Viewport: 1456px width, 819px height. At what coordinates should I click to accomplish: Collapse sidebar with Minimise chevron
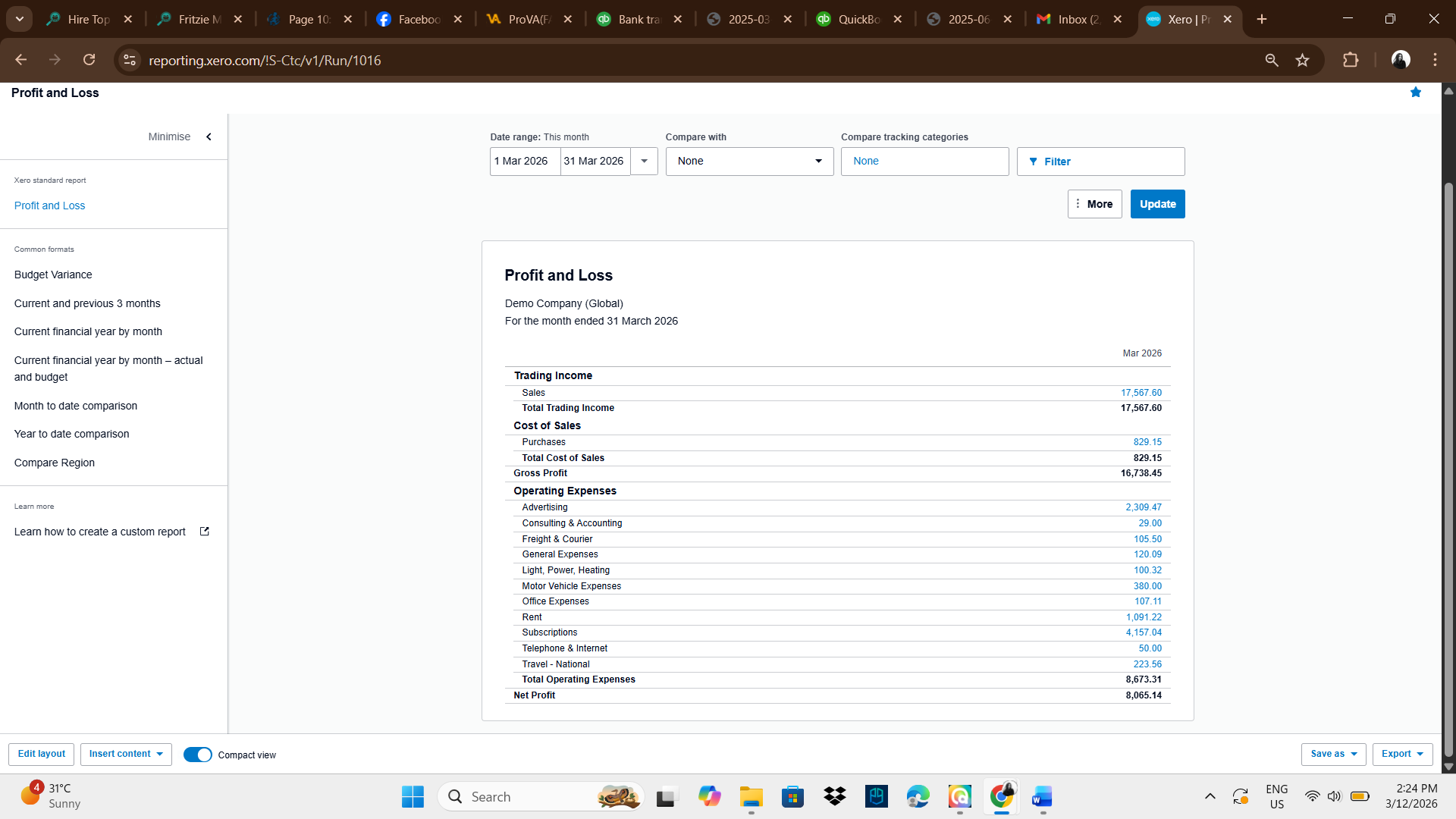(x=209, y=137)
